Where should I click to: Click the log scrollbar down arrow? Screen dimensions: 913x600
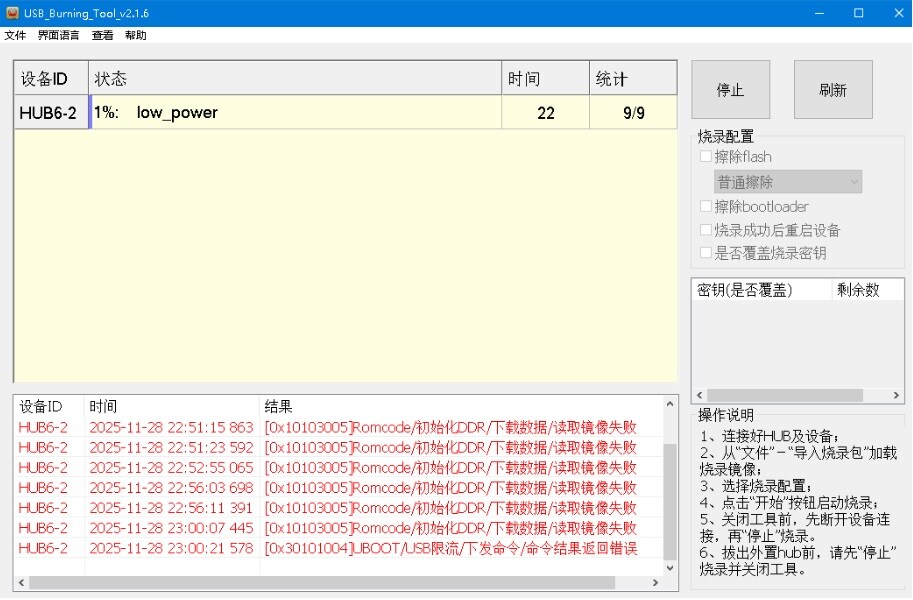coord(670,568)
